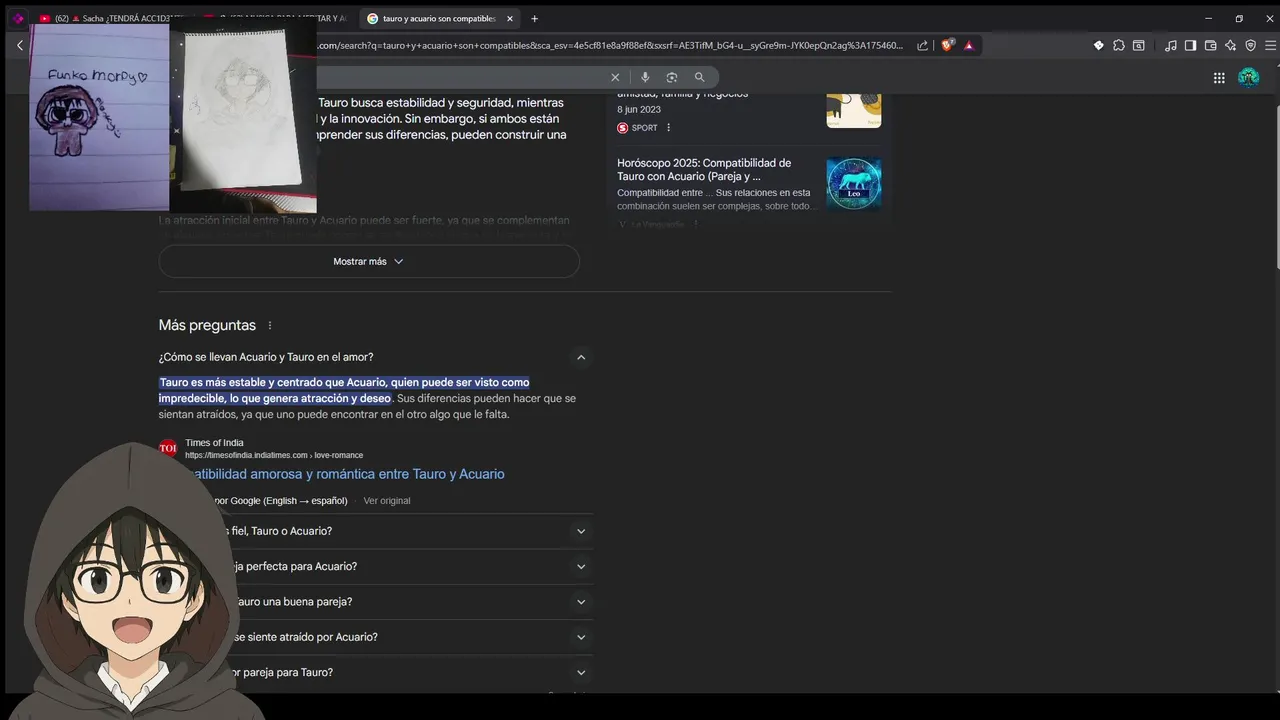This screenshot has width=1280, height=720.
Task: Clear the Google search box text
Action: 615,77
